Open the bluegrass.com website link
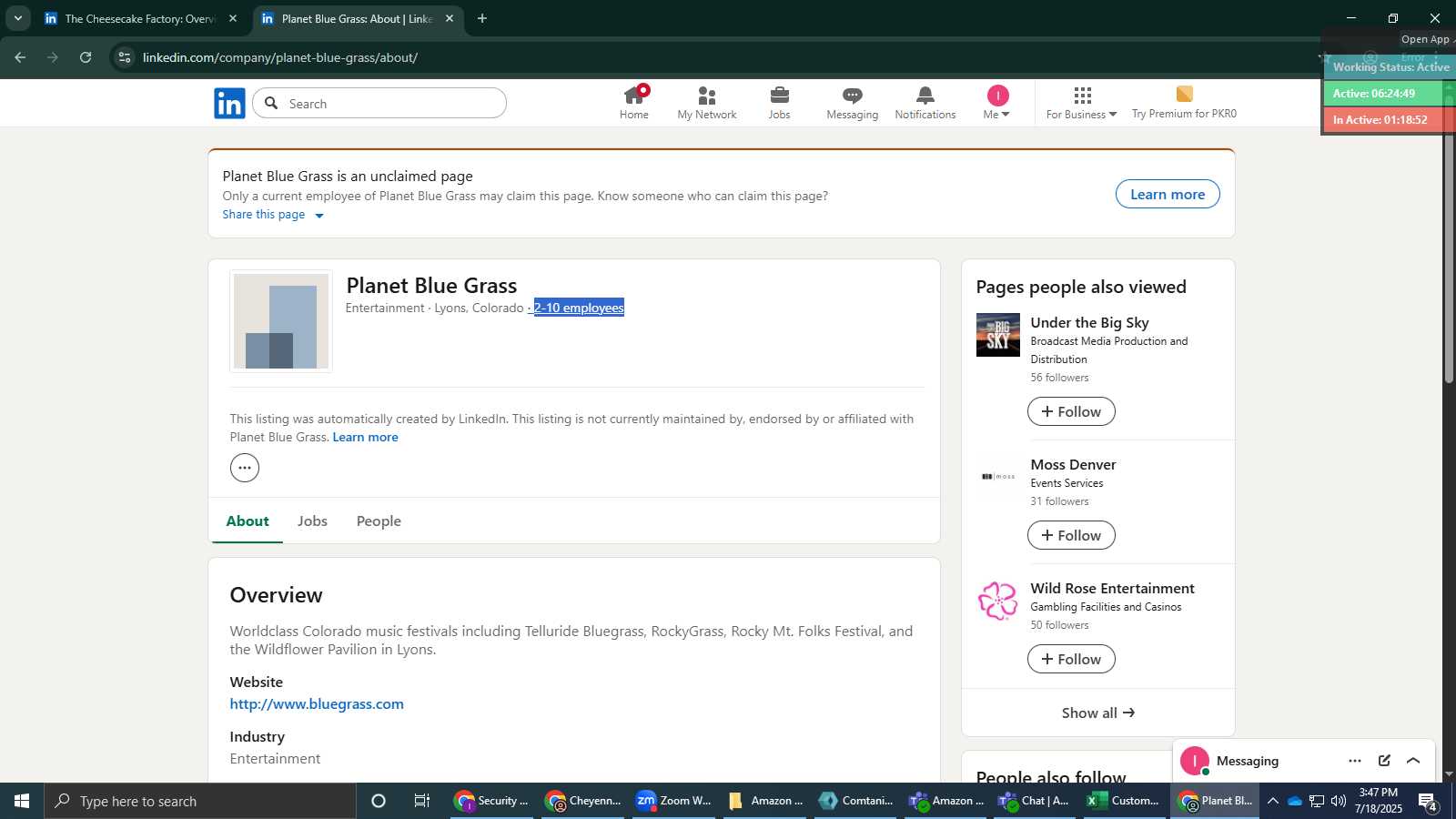This screenshot has height=819, width=1456. pyautogui.click(x=317, y=703)
